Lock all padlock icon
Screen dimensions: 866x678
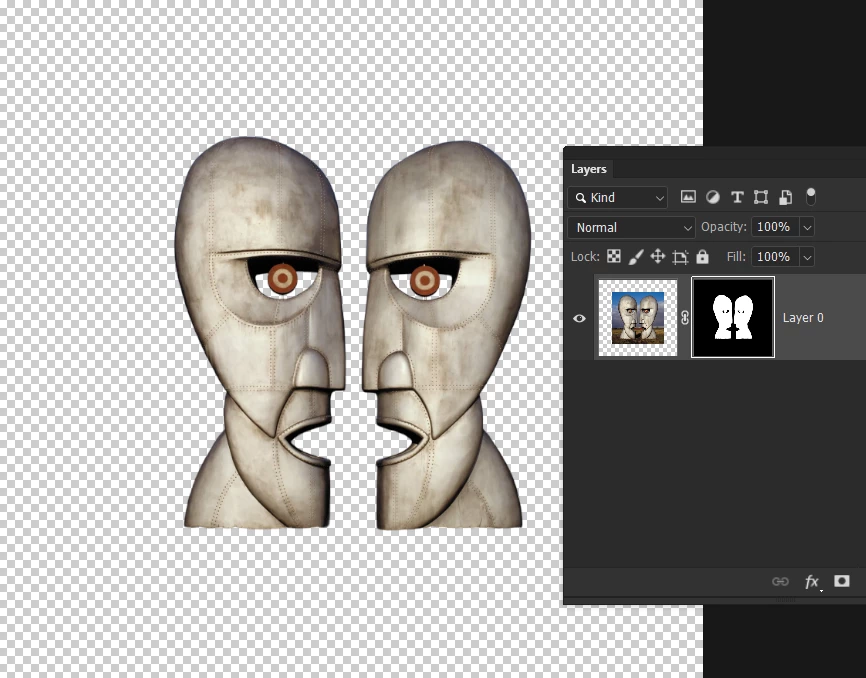click(702, 256)
